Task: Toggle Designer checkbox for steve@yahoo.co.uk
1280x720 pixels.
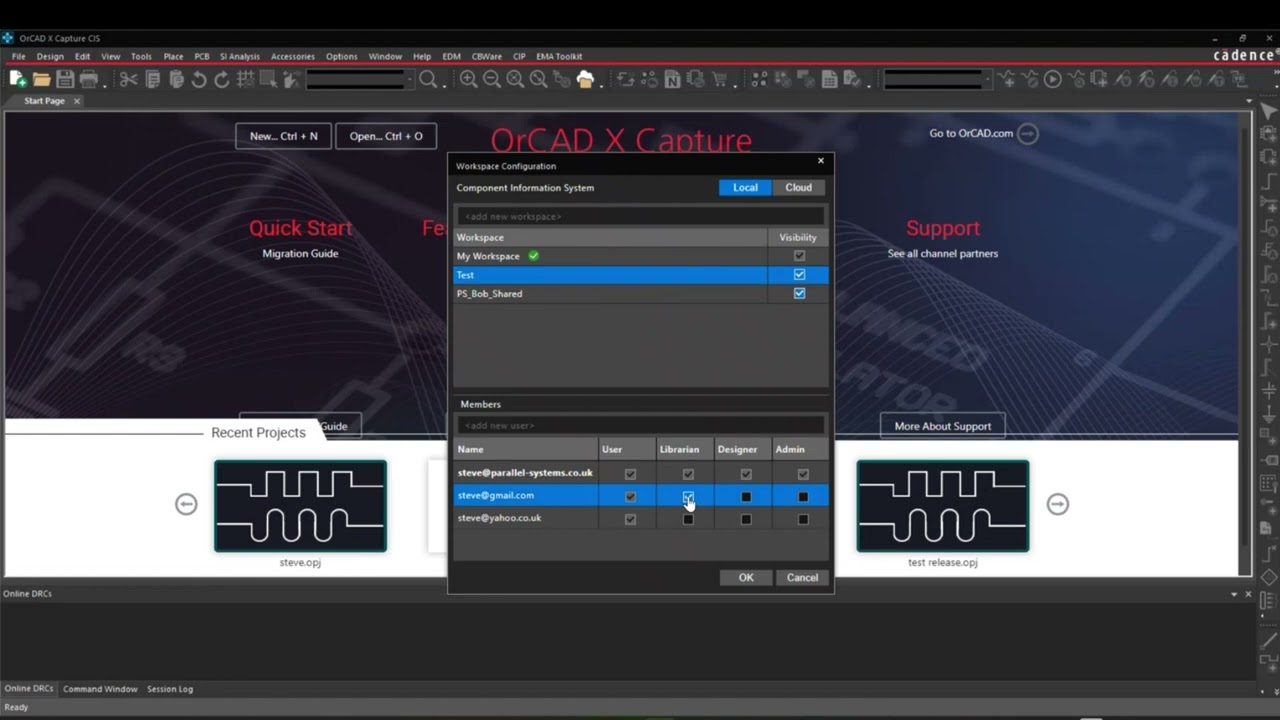Action: (x=746, y=519)
